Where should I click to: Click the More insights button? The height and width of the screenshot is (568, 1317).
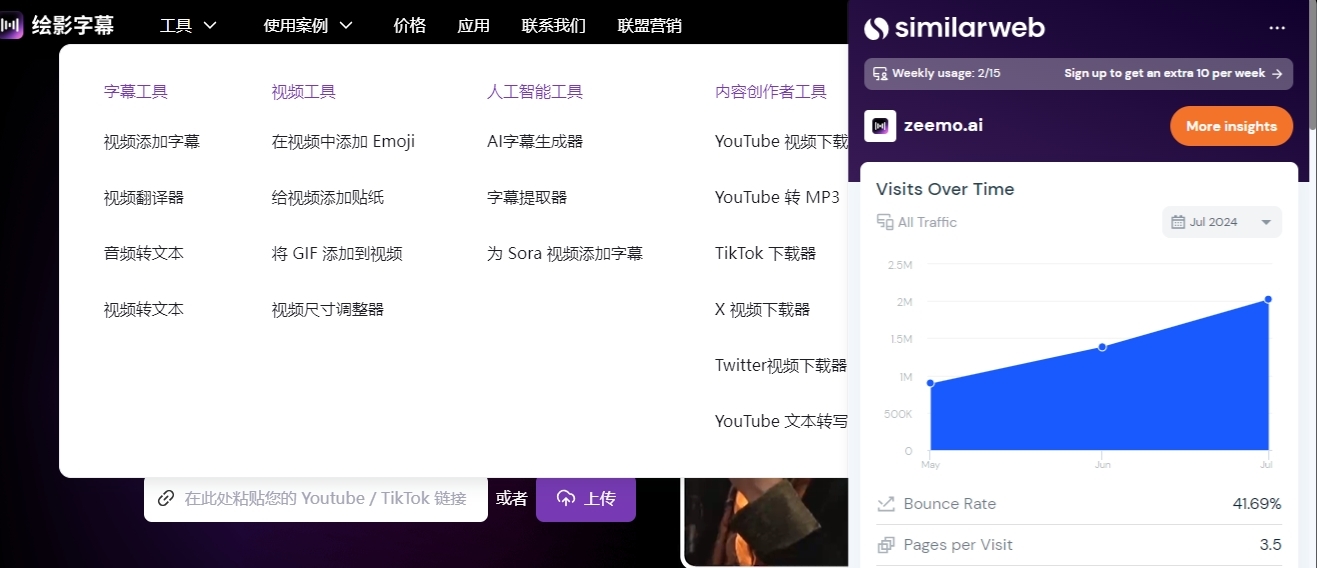coord(1231,126)
